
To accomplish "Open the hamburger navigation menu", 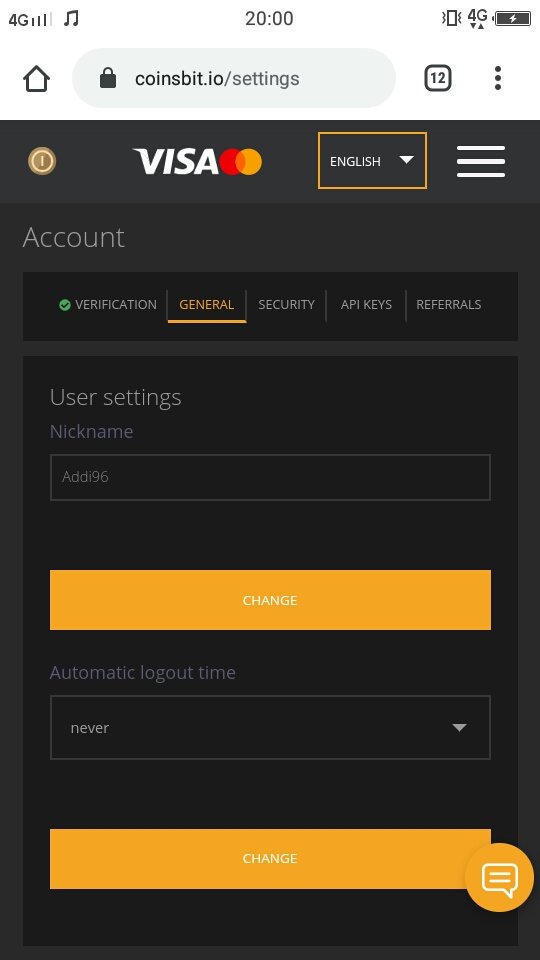I will pyautogui.click(x=481, y=162).
